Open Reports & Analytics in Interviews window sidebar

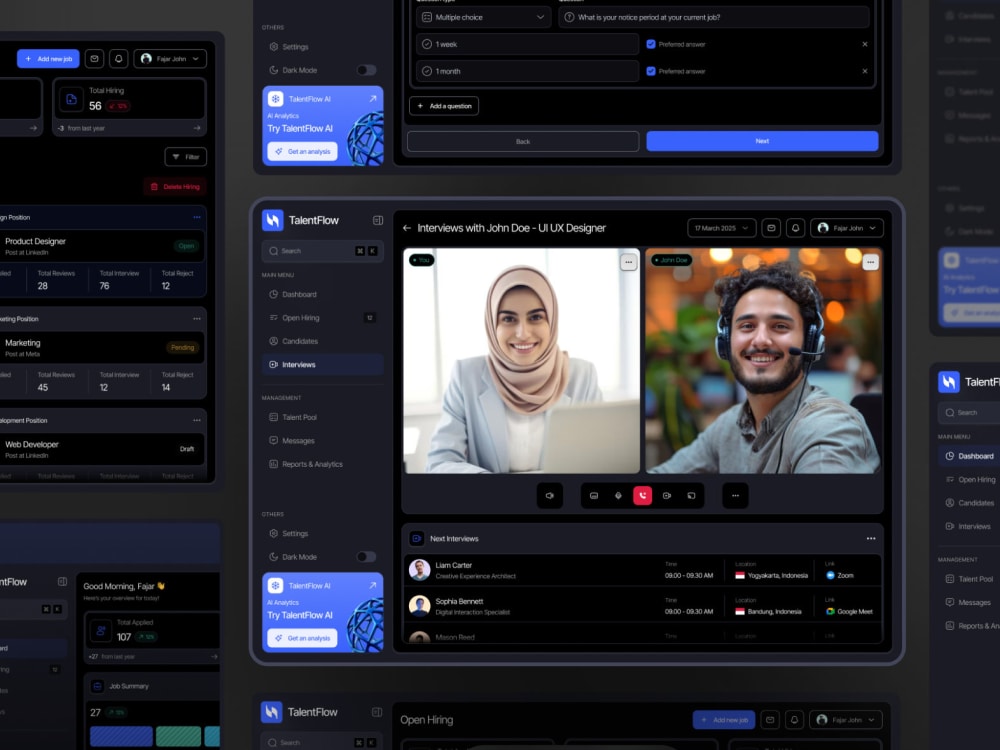(x=322, y=464)
